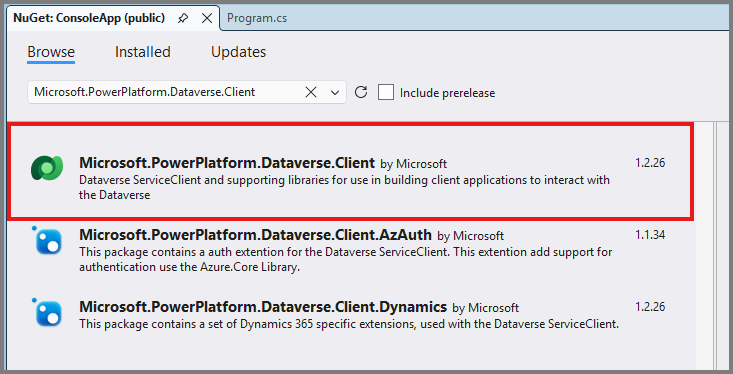Switch to the Updates tab
Viewport: 733px width, 374px height.
(x=238, y=52)
